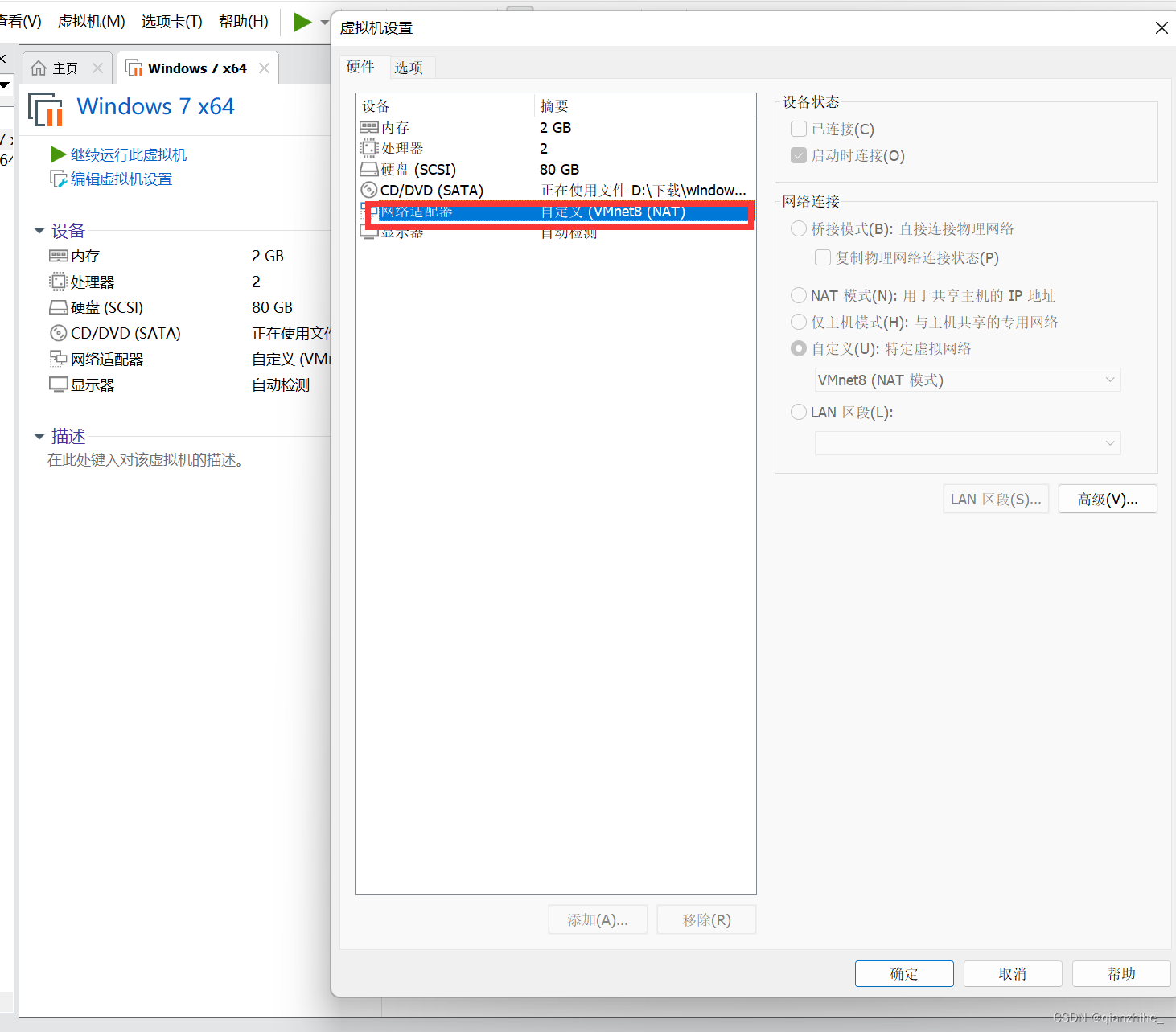The width and height of the screenshot is (1176, 1032).
Task: Close the 虚拟机设置 dialog
Action: pyautogui.click(x=1162, y=27)
